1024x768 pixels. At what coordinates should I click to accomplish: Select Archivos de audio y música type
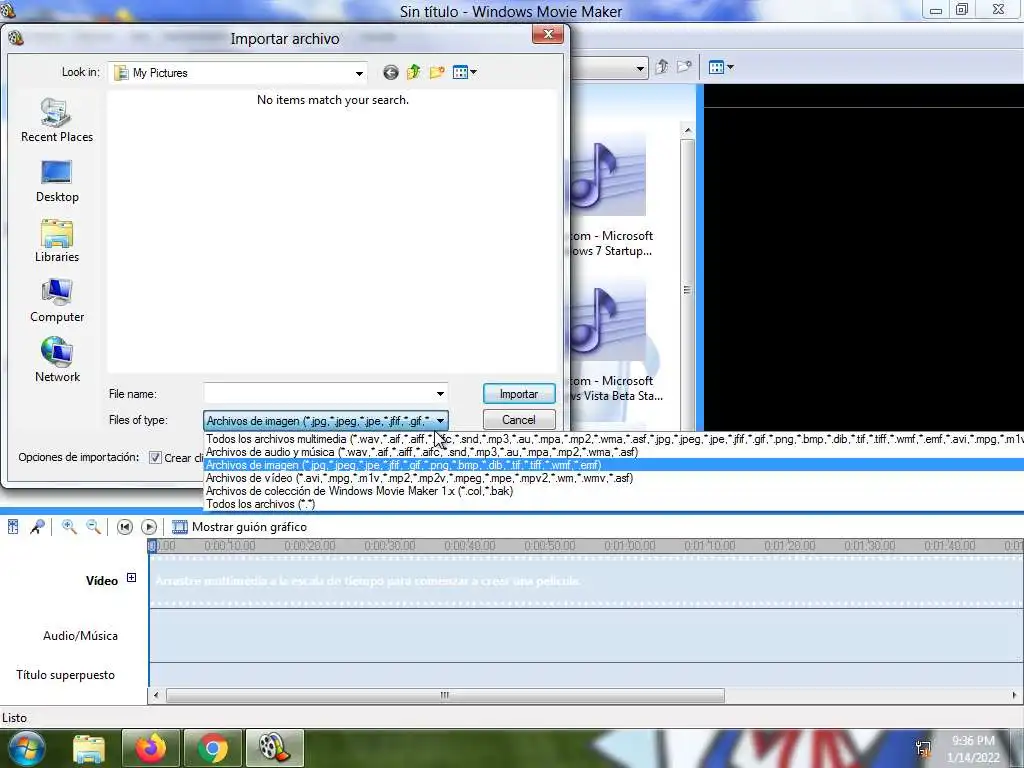pos(614,452)
